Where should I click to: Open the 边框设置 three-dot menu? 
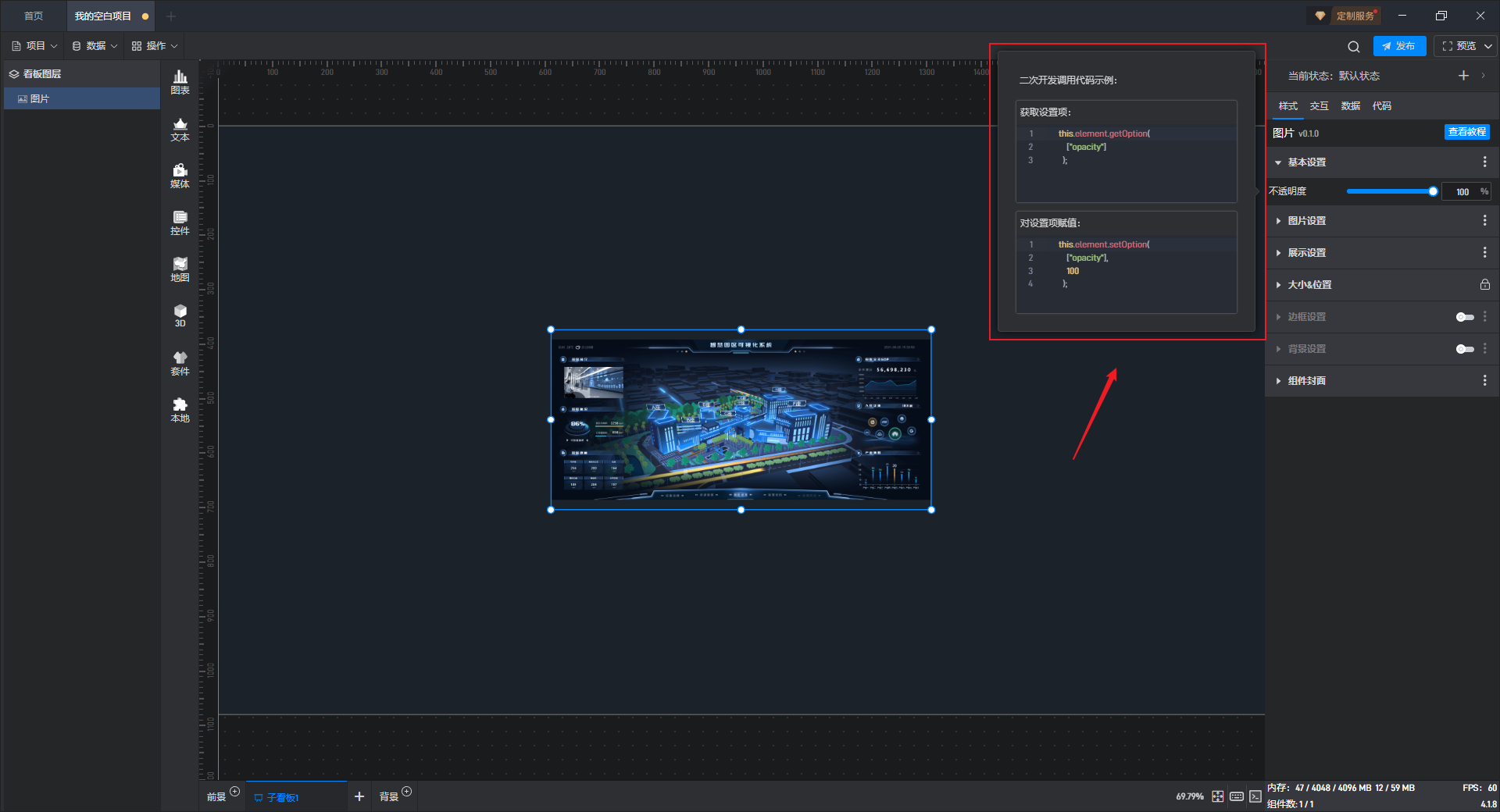click(1484, 317)
